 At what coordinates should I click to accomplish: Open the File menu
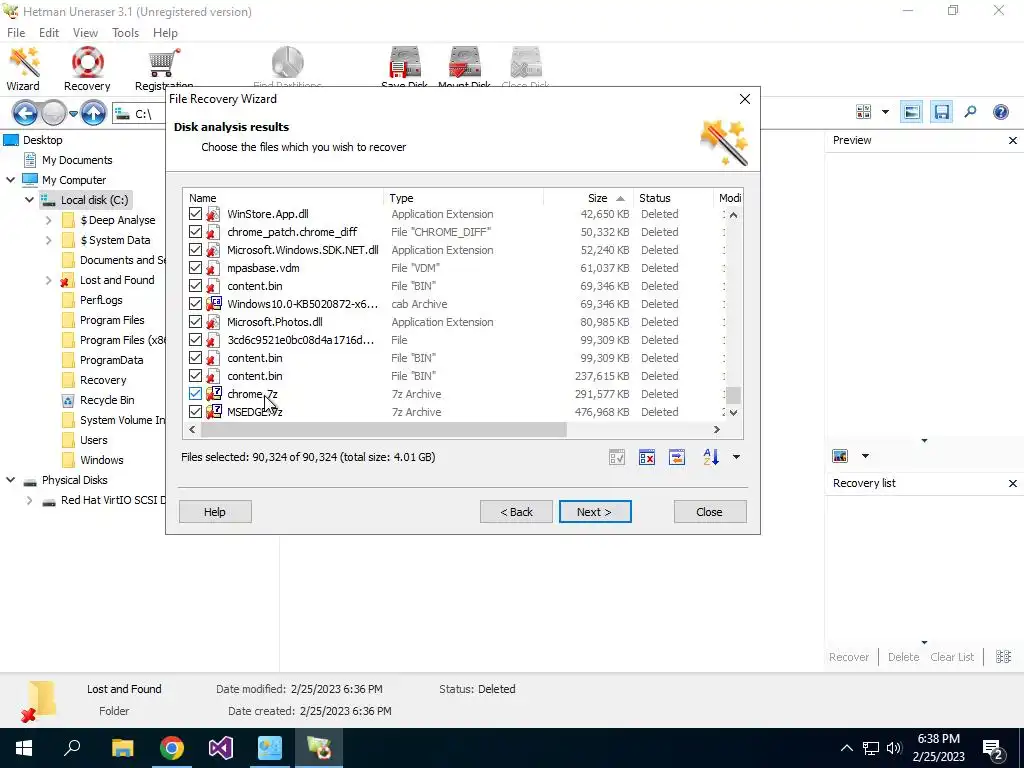(16, 33)
